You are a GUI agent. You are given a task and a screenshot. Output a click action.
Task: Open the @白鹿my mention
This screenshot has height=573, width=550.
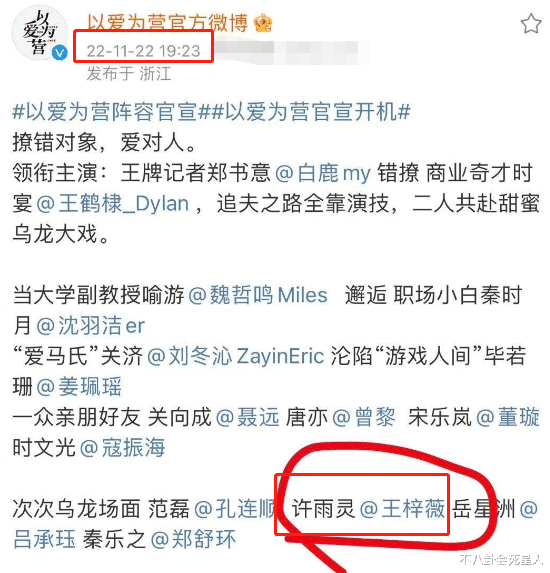(x=323, y=173)
